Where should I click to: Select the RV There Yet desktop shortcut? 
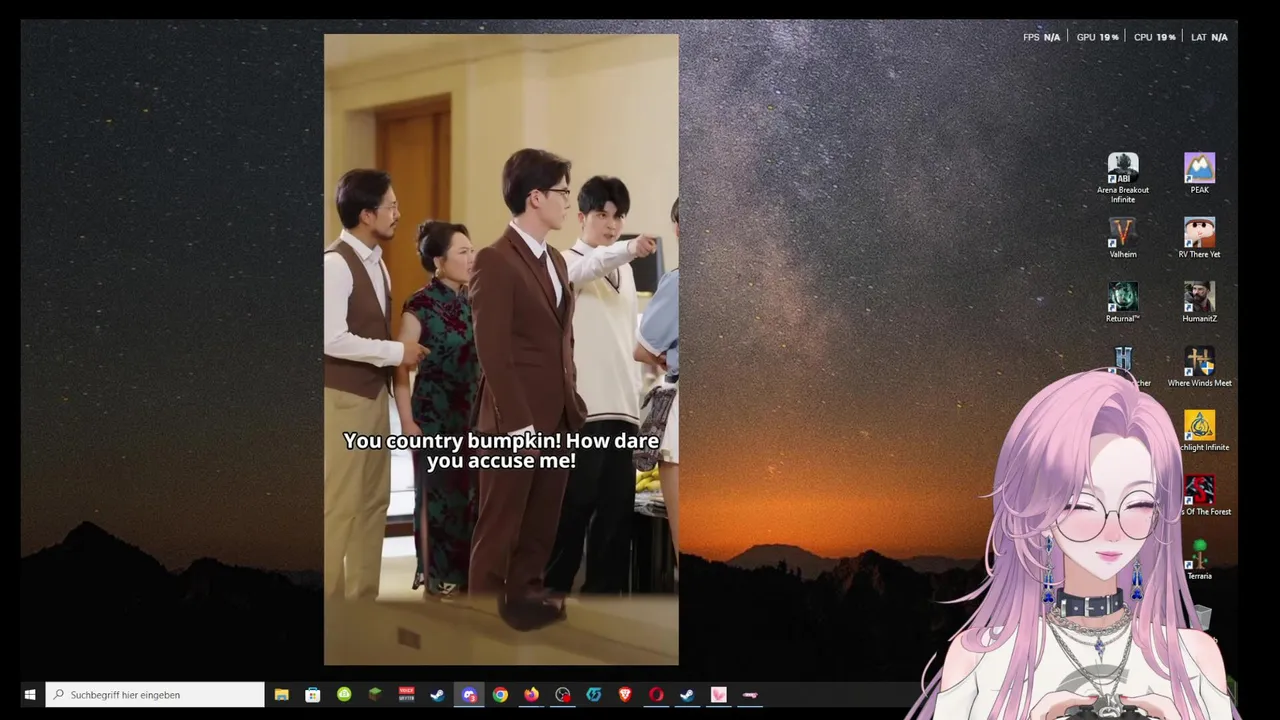pyautogui.click(x=1199, y=238)
